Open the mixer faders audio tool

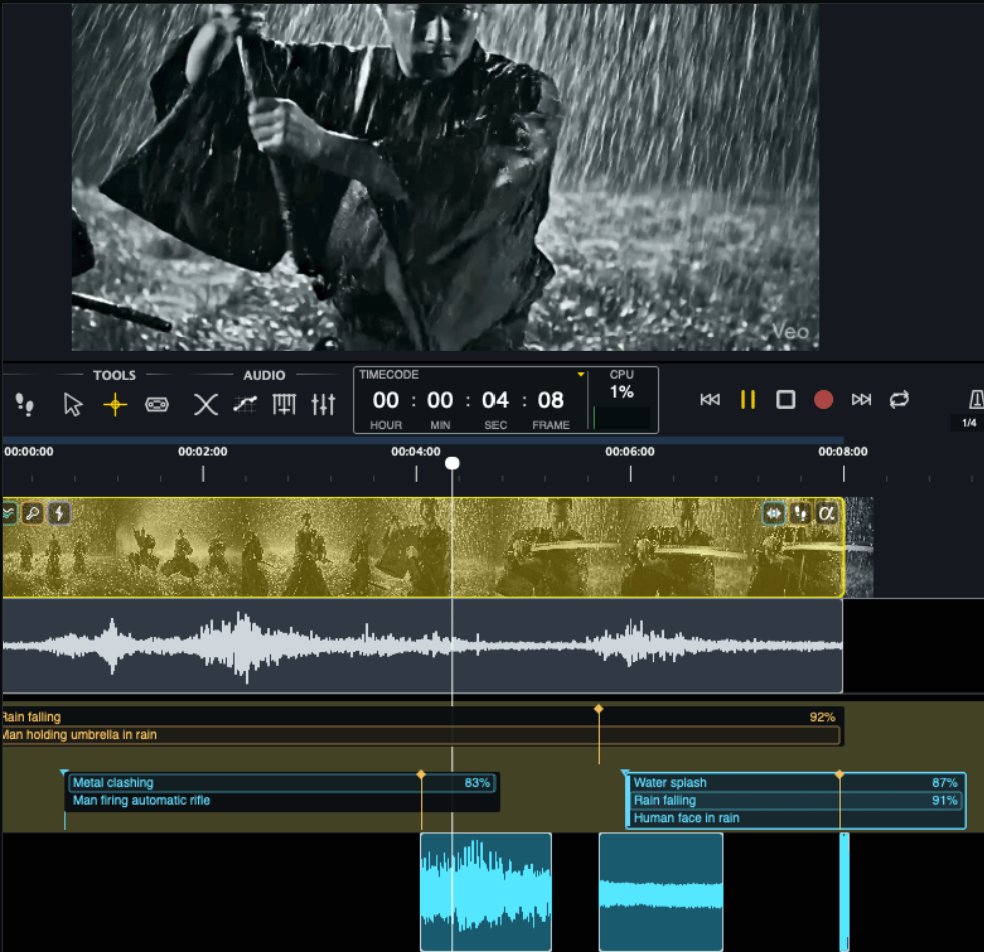click(x=323, y=404)
